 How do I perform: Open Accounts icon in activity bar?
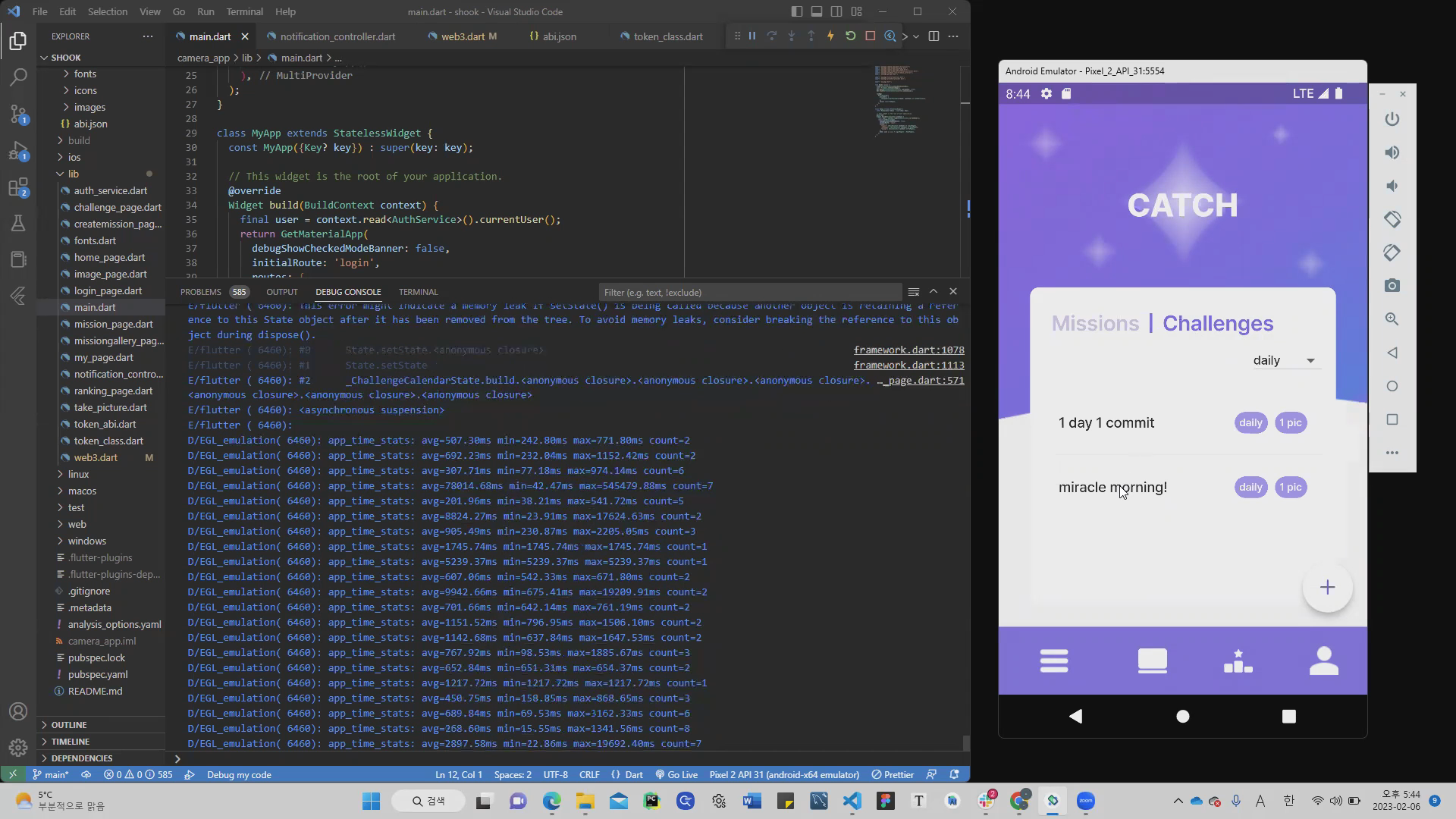click(18, 711)
